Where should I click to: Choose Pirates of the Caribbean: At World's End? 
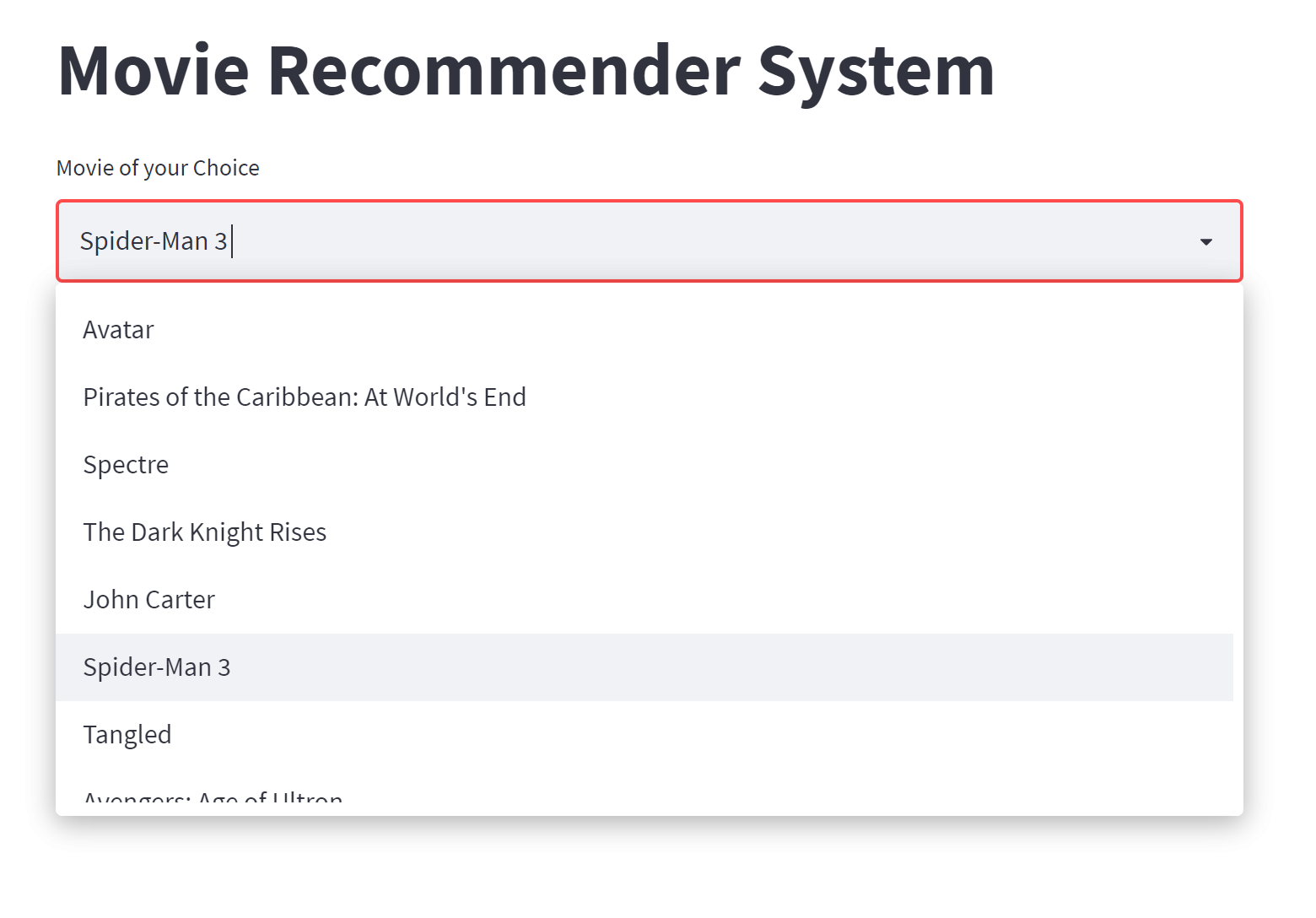(305, 397)
